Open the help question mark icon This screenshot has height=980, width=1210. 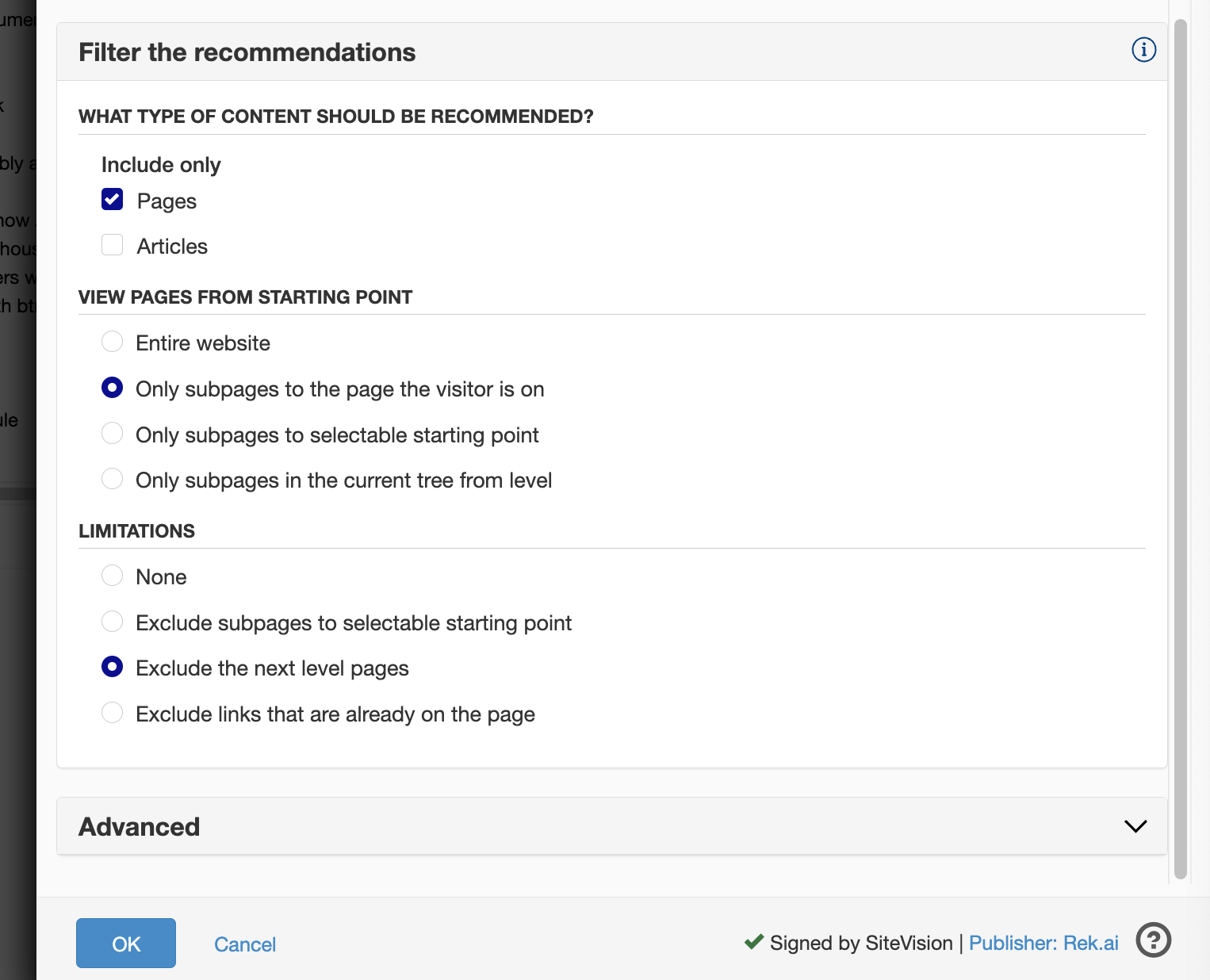coord(1153,941)
